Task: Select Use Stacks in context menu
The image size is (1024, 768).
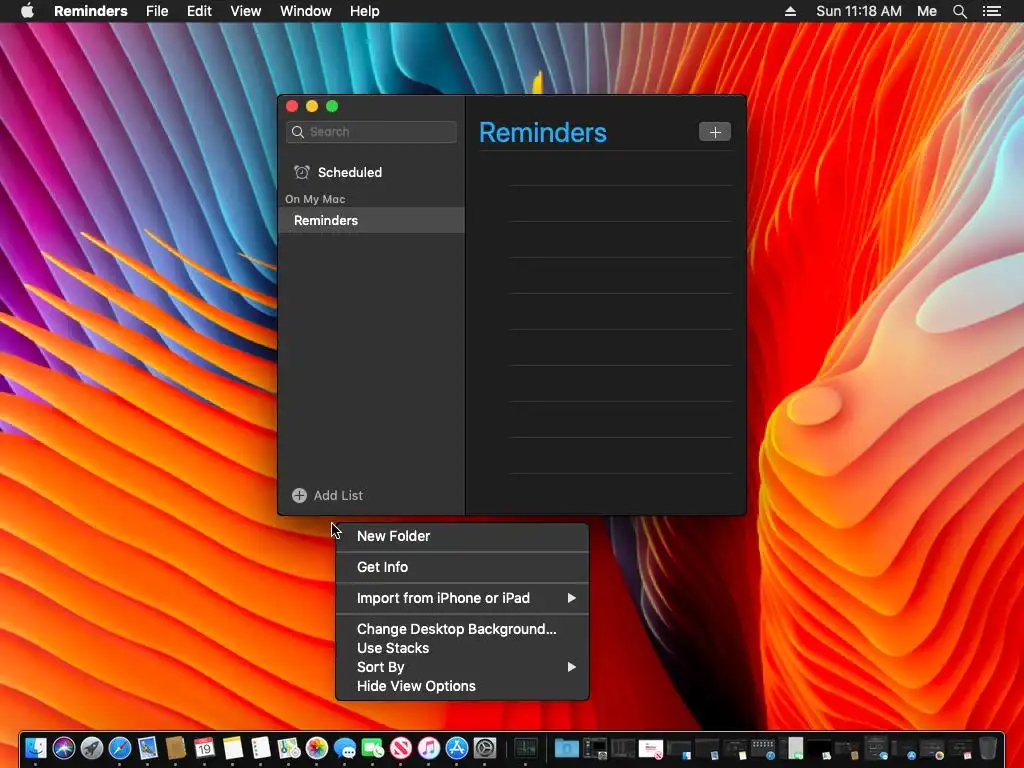Action: (462, 648)
